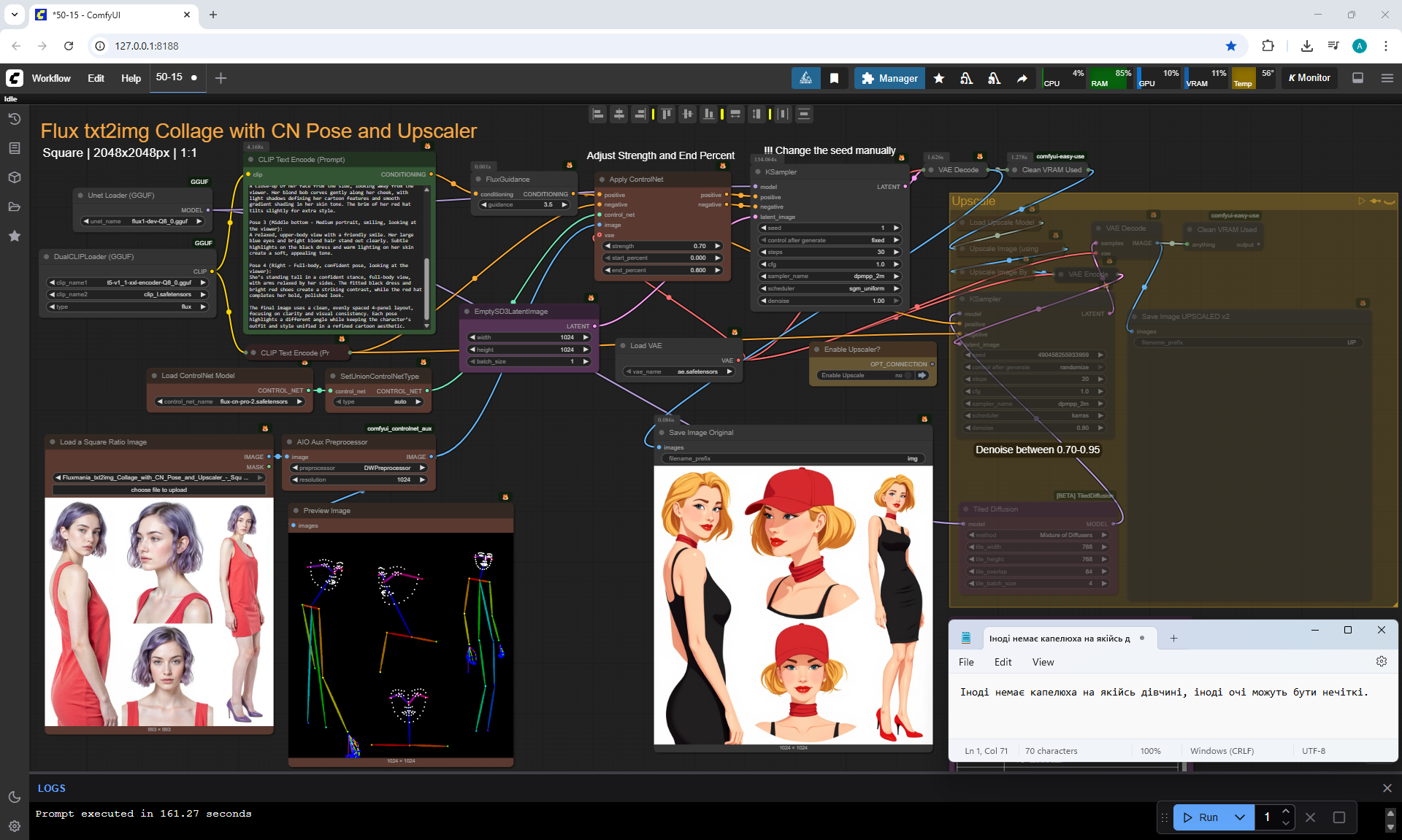This screenshot has width=1402, height=840.
Task: Toggle the bottom panel icon
Action: [1357, 78]
